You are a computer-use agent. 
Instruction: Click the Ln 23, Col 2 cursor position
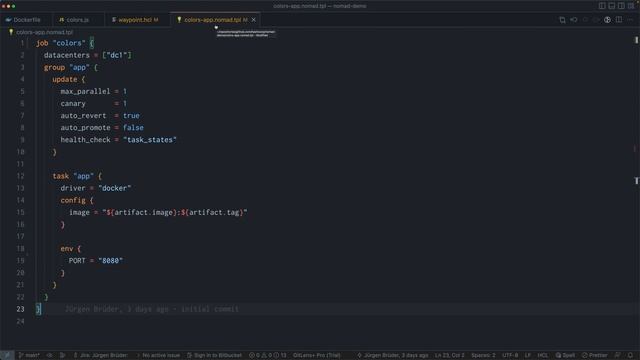click(449, 355)
